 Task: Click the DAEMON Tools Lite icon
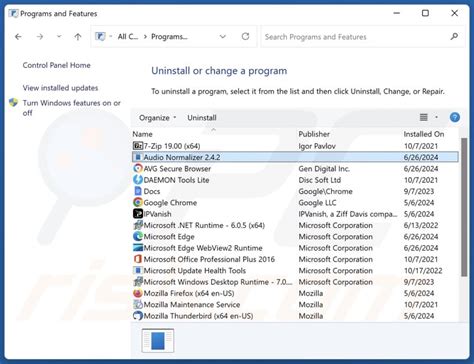tap(138, 180)
